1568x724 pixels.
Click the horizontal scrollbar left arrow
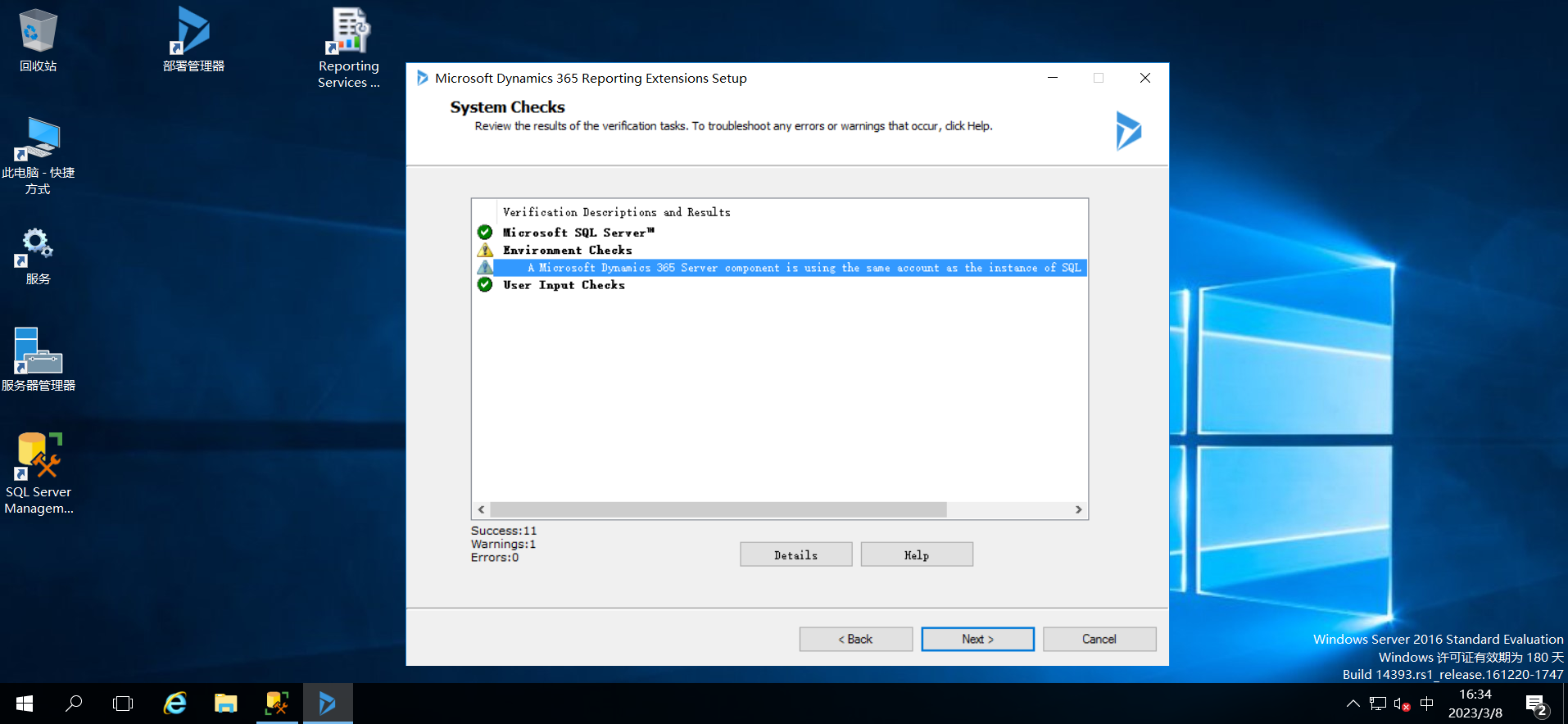[x=481, y=509]
